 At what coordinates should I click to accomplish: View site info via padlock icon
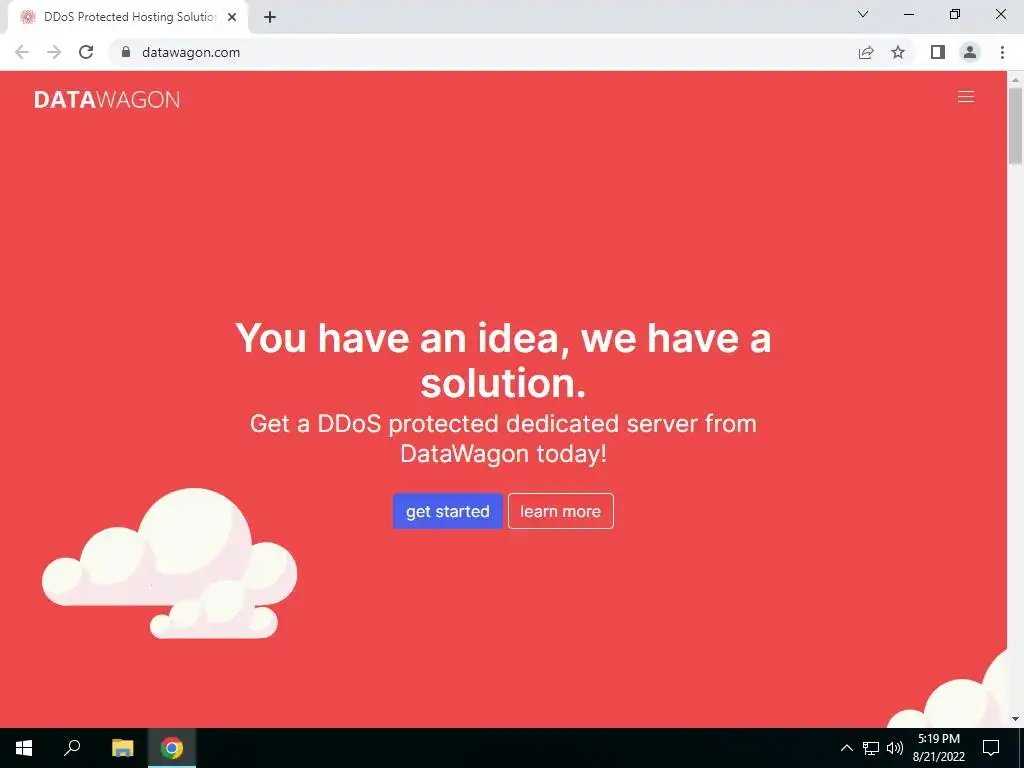click(x=126, y=52)
